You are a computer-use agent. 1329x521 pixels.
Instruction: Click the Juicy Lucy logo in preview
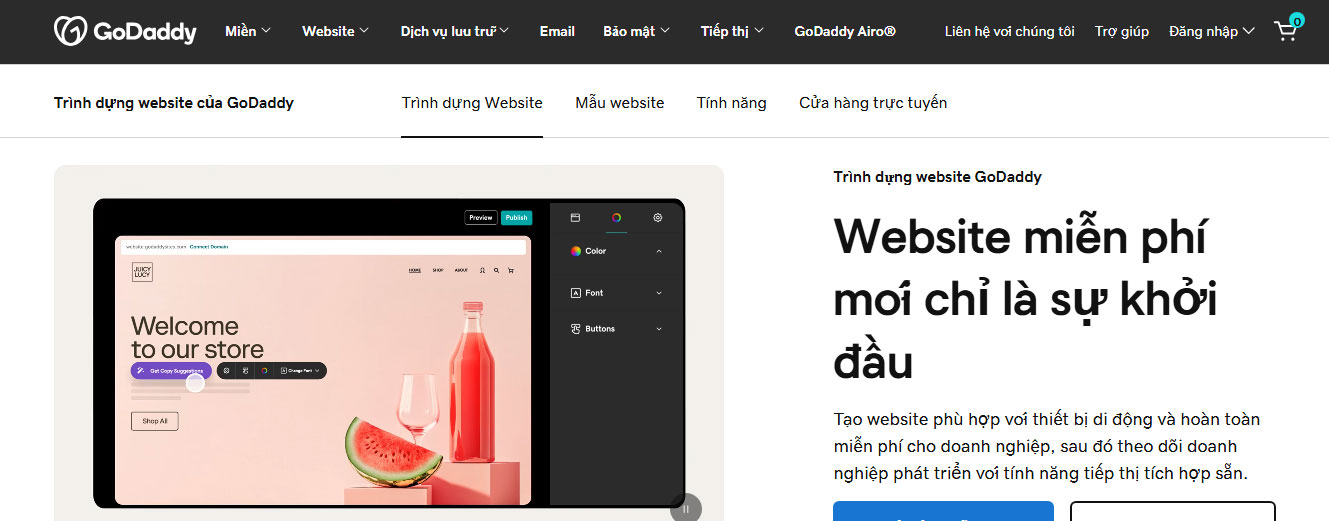(x=142, y=272)
